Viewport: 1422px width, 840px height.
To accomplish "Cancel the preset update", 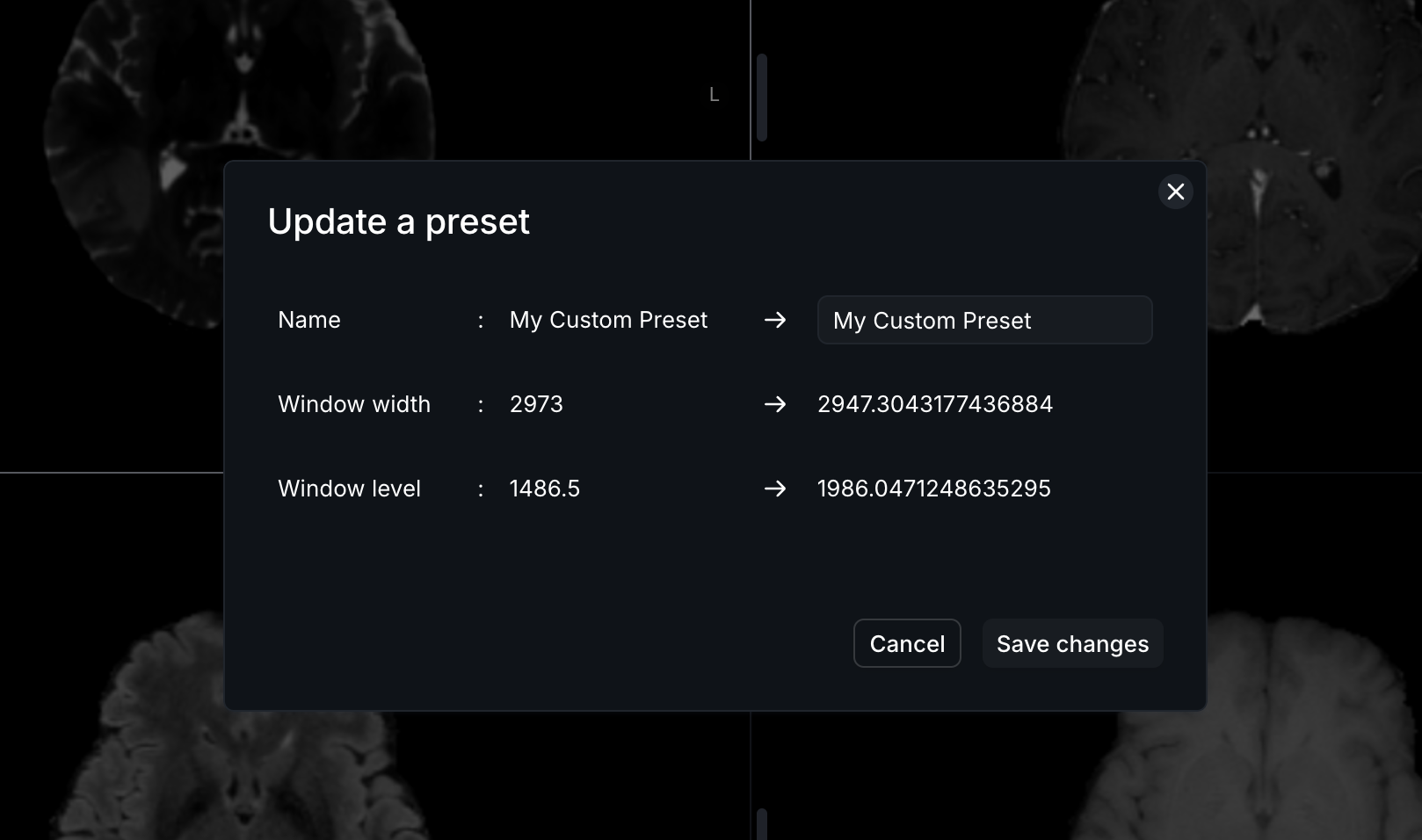I will click(907, 643).
